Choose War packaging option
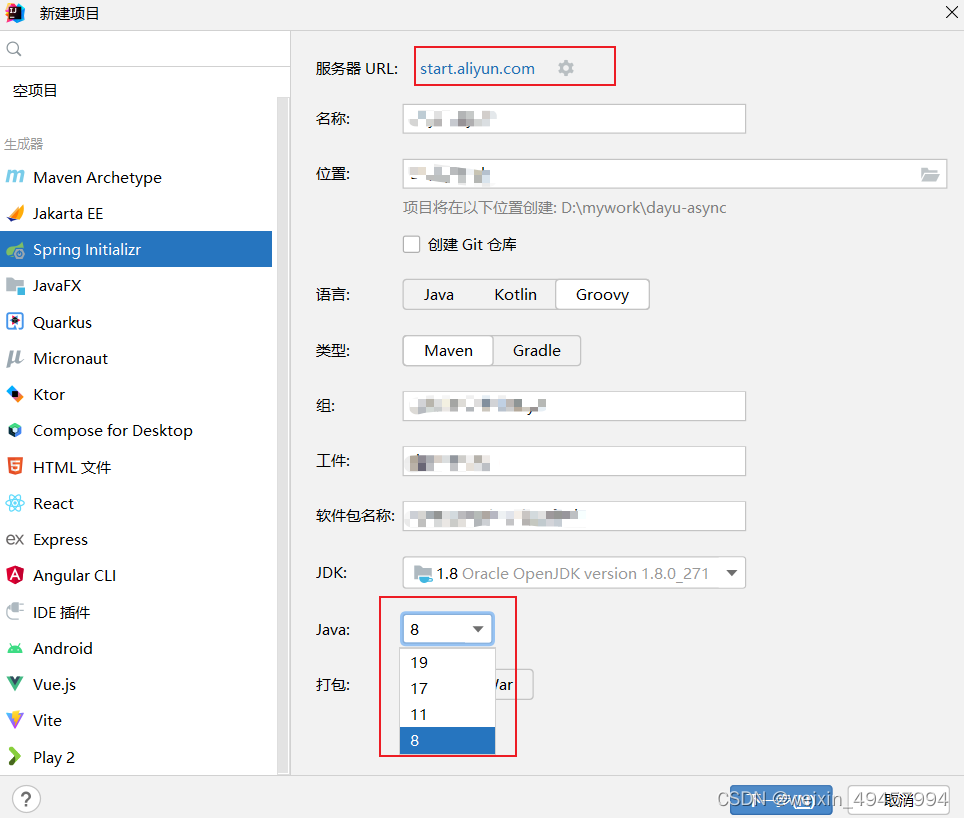This screenshot has height=818, width=964. (514, 685)
